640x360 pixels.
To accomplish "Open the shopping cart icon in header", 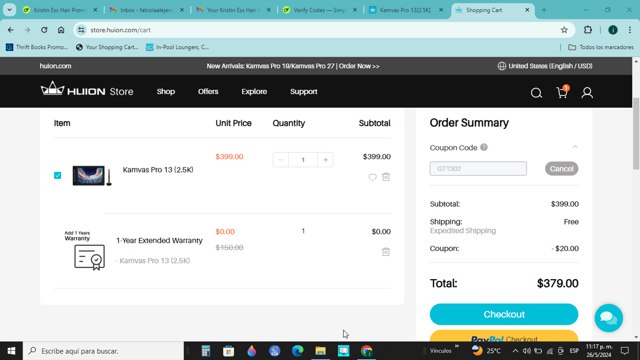I will pos(562,92).
